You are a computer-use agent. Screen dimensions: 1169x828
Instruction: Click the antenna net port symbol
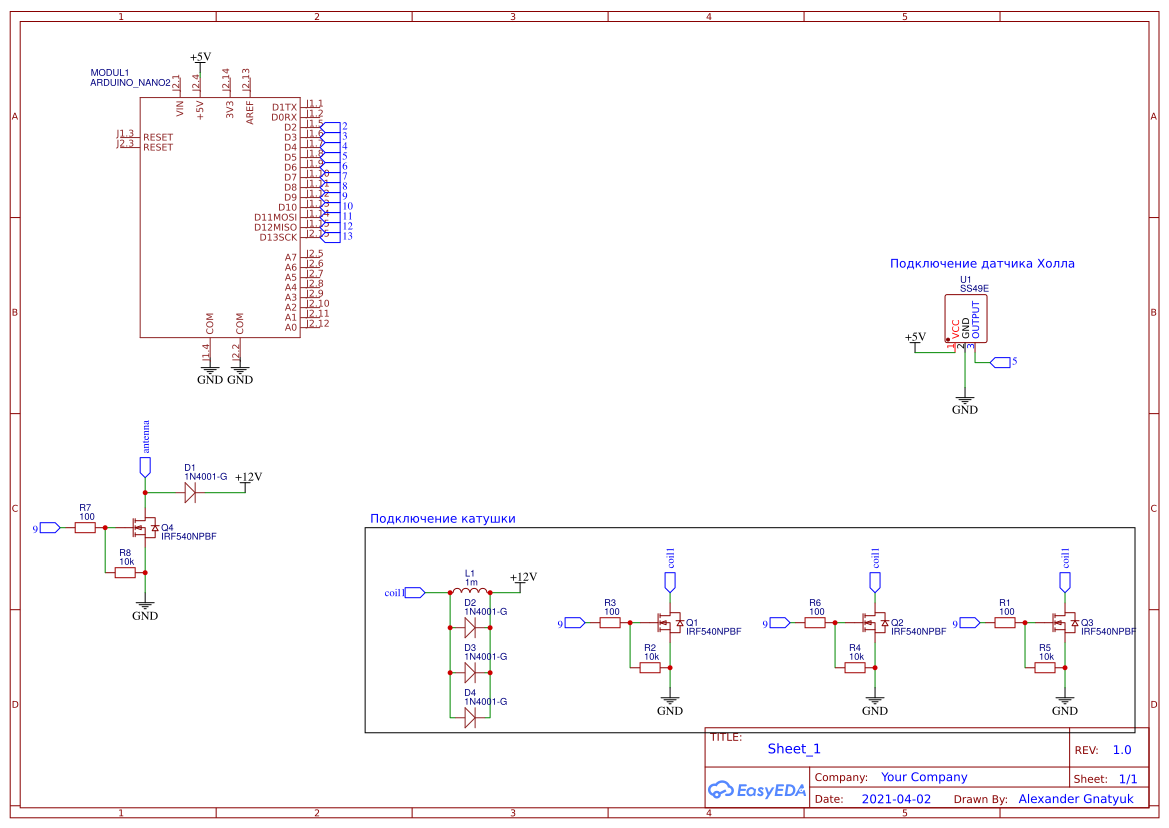tap(145, 467)
